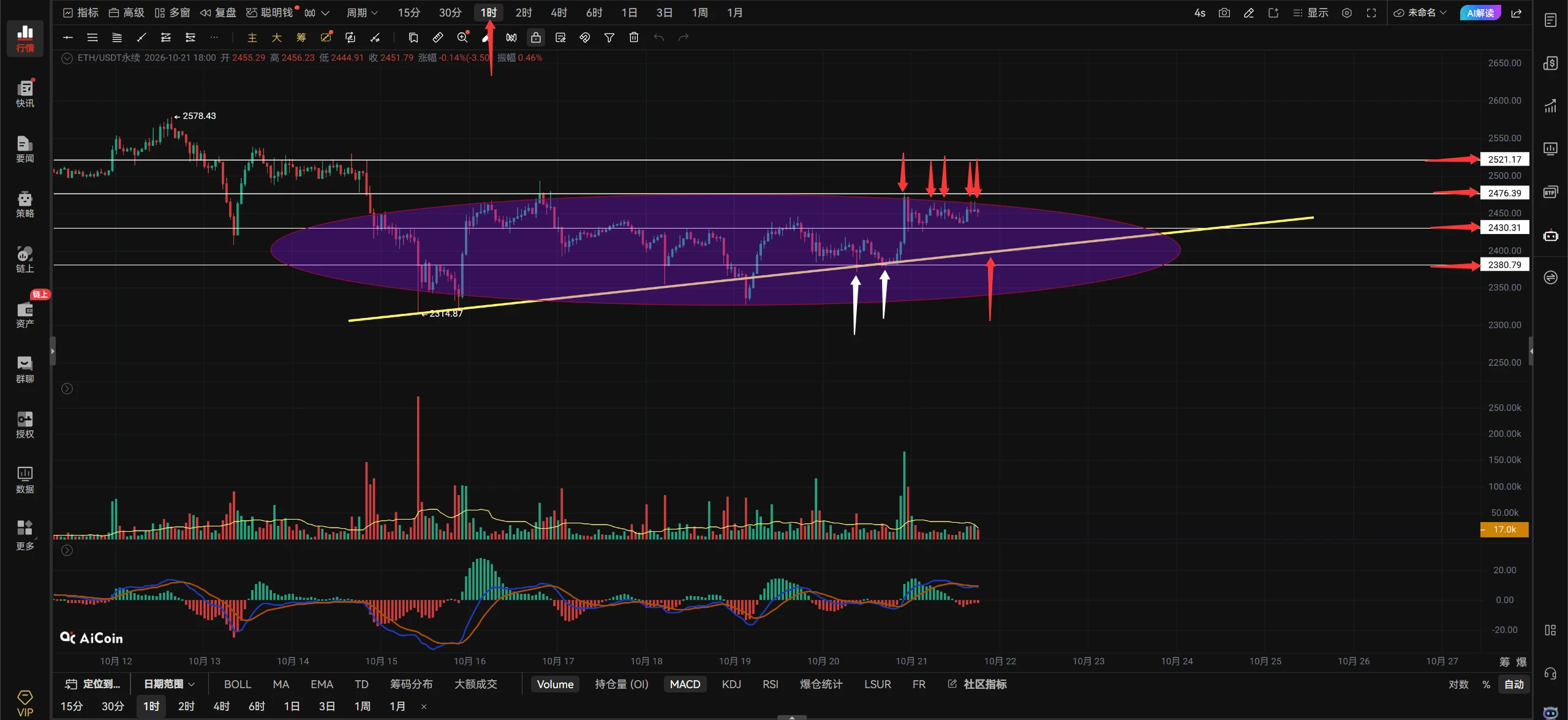
Task: Click the 17.0k volume value tag
Action: [1504, 529]
